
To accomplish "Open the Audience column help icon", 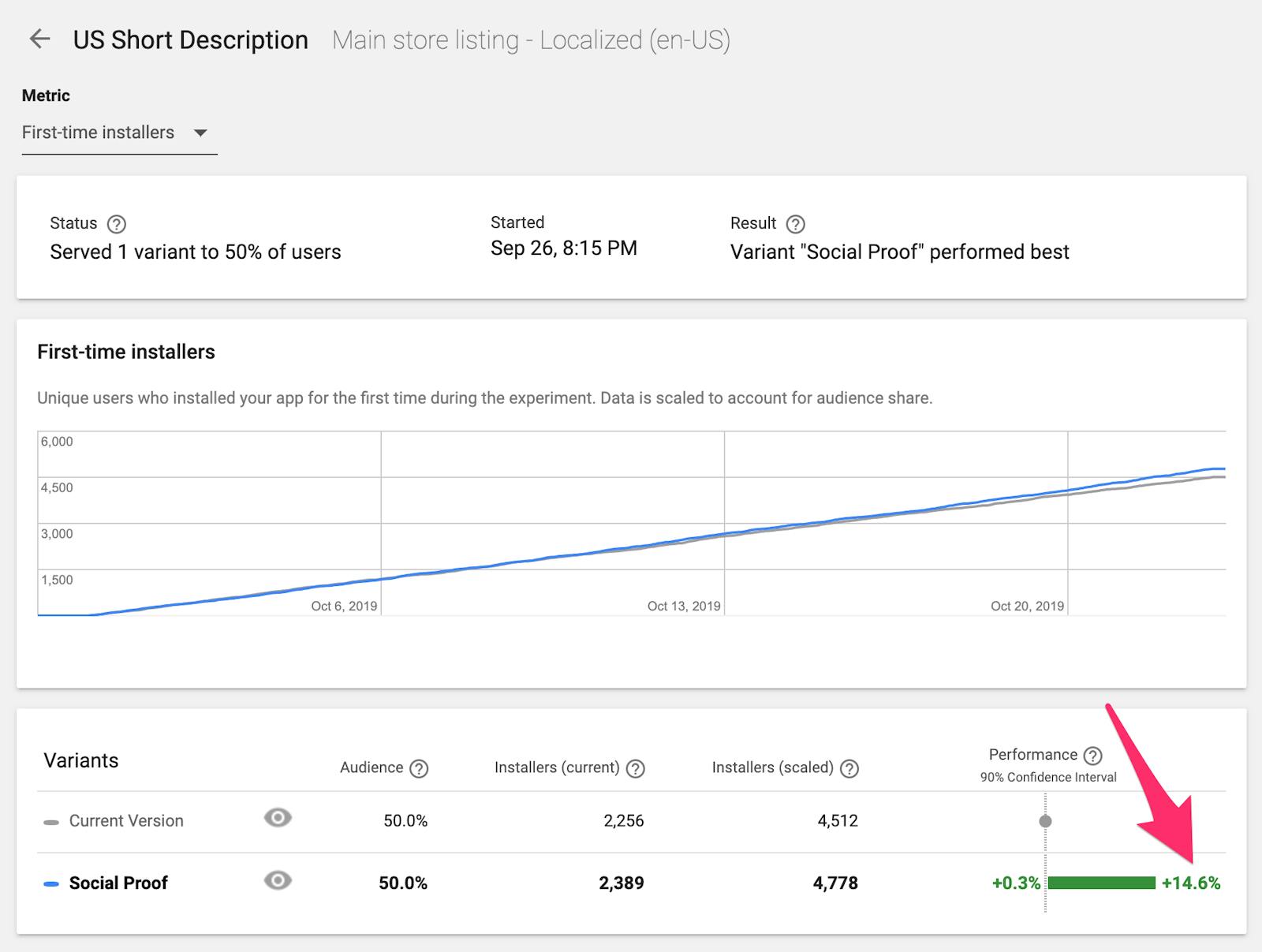I will (x=420, y=768).
